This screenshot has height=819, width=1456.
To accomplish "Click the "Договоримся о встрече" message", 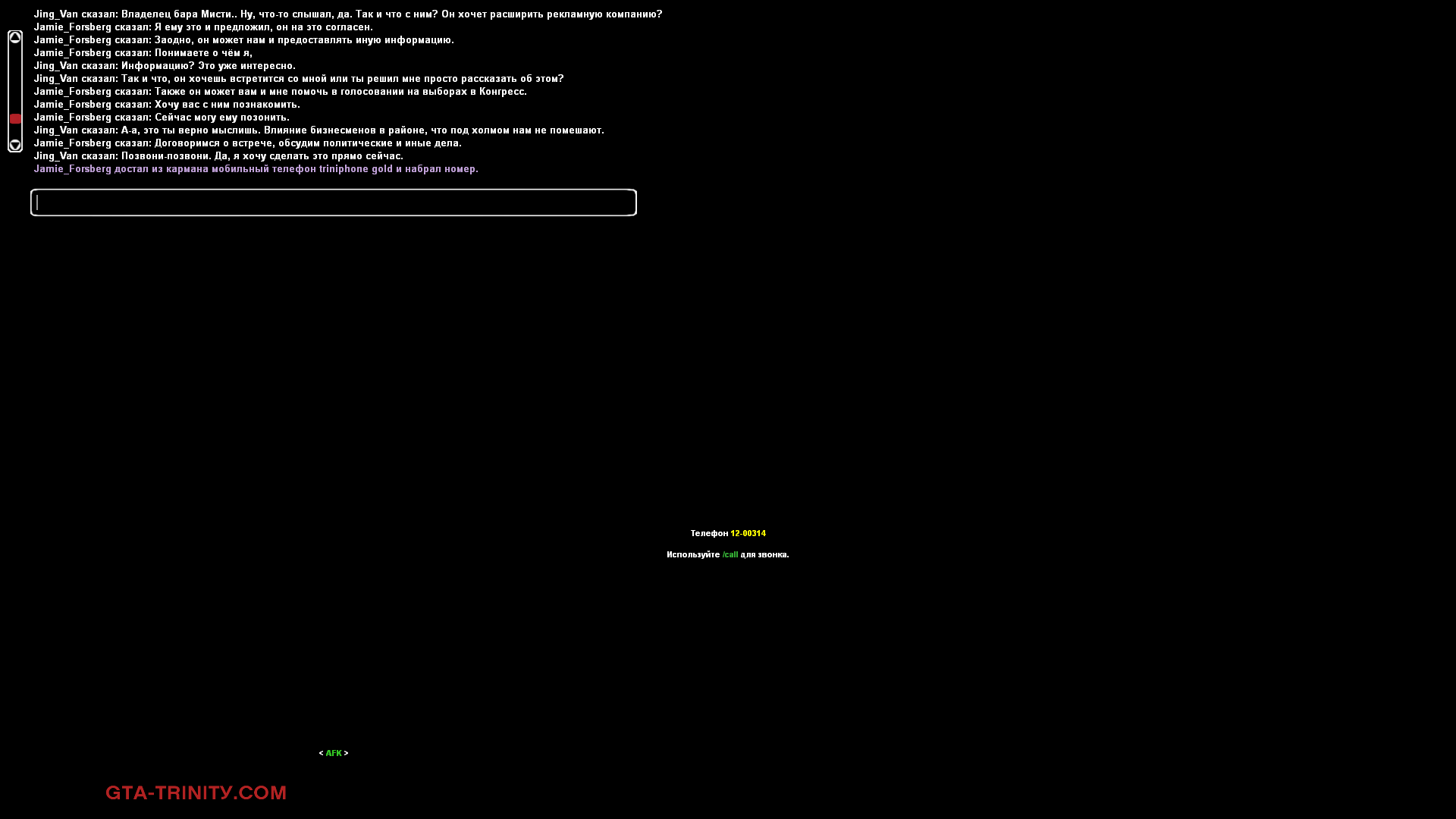I will click(x=247, y=143).
